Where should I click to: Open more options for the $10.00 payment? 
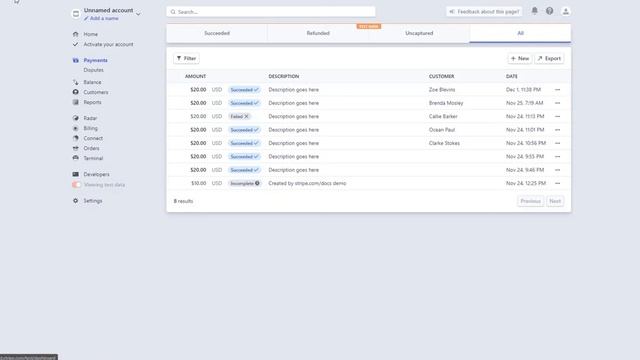pyautogui.click(x=558, y=183)
